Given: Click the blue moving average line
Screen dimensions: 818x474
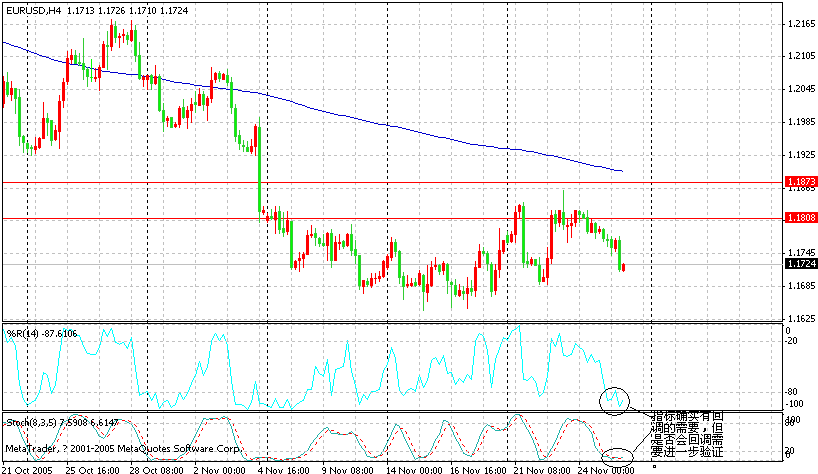Looking at the screenshot, I should pyautogui.click(x=313, y=108).
